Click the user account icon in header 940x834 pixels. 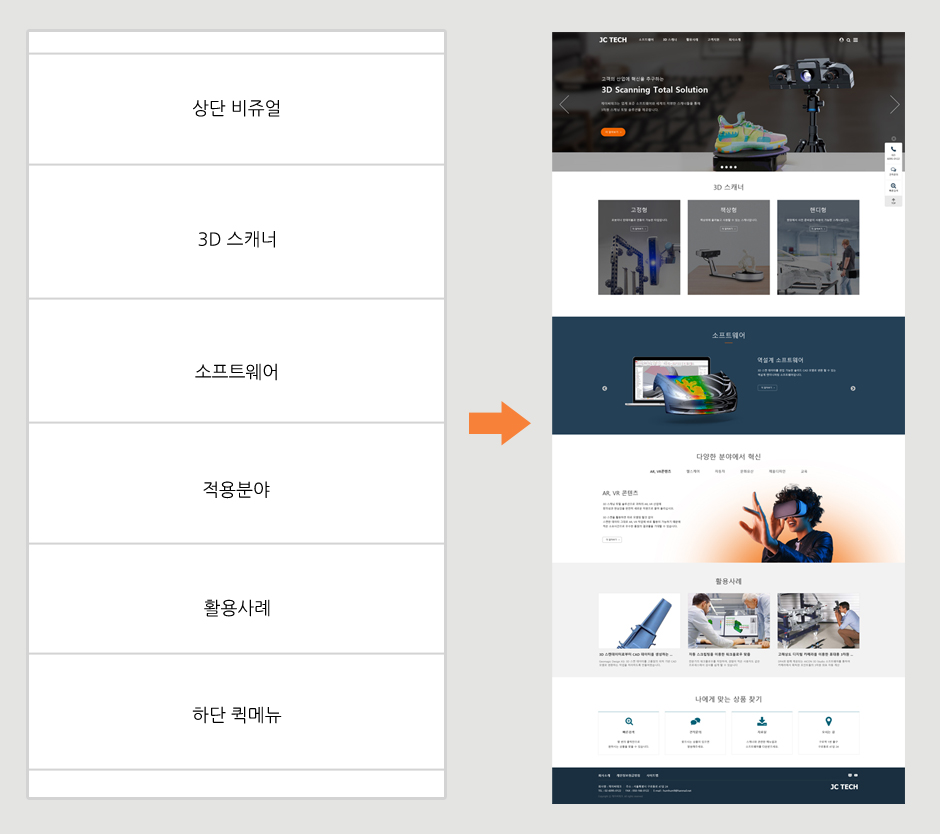click(x=841, y=40)
